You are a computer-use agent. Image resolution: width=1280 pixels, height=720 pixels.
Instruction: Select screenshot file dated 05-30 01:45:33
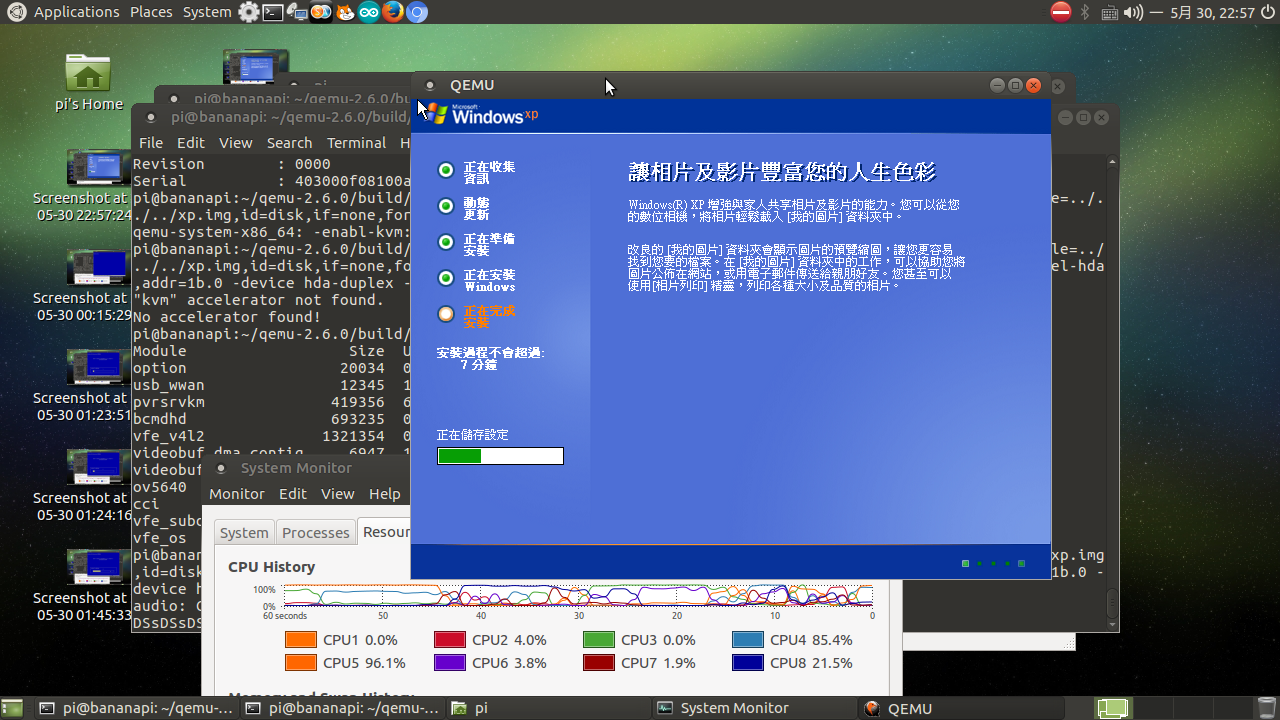pos(84,585)
